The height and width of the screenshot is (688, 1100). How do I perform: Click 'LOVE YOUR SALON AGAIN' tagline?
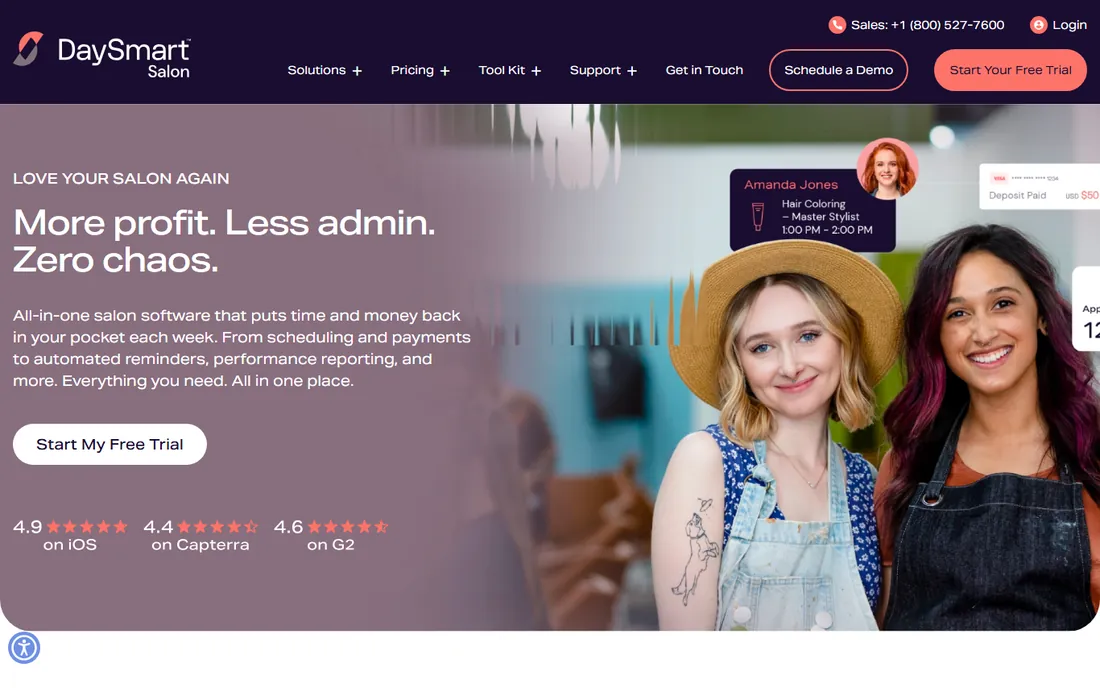coord(121,179)
